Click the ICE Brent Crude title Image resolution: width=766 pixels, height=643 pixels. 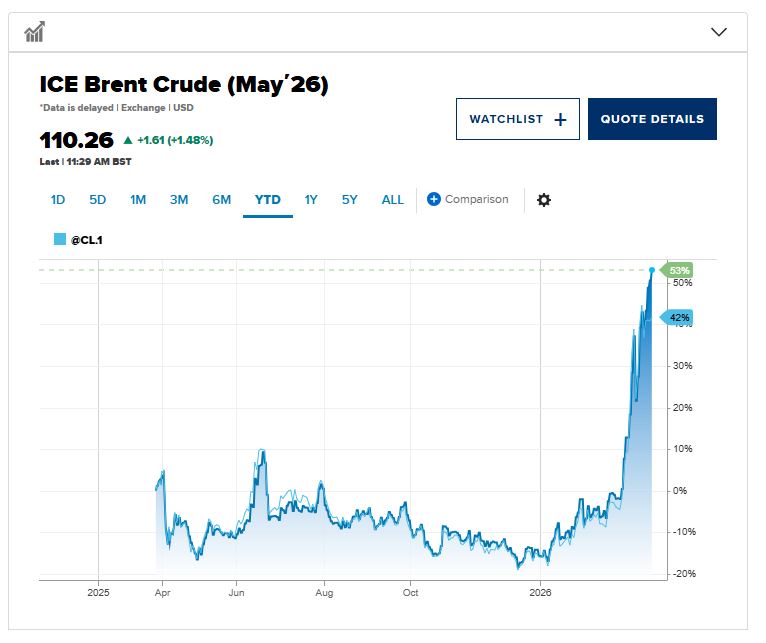(184, 85)
